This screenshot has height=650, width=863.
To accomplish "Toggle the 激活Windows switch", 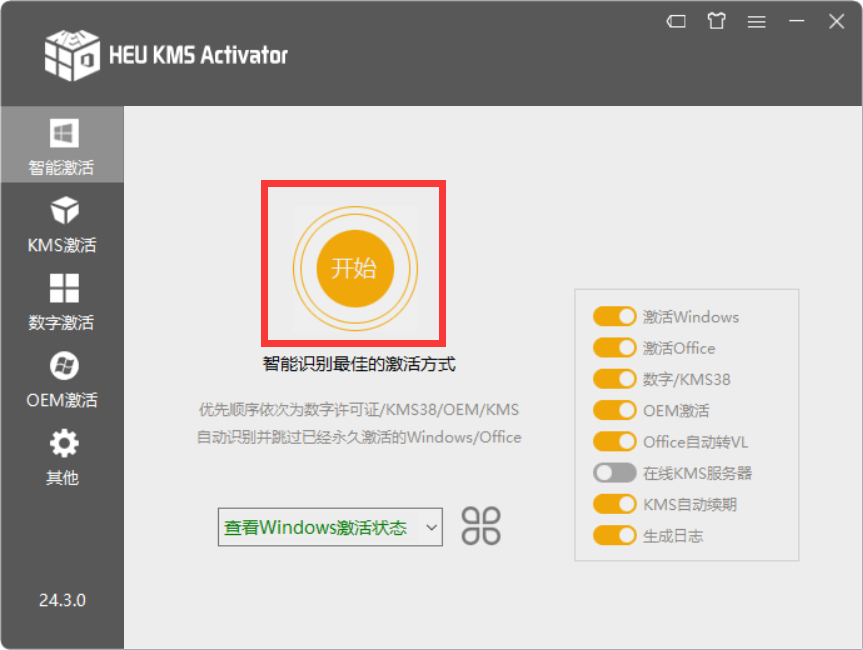I will (615, 316).
